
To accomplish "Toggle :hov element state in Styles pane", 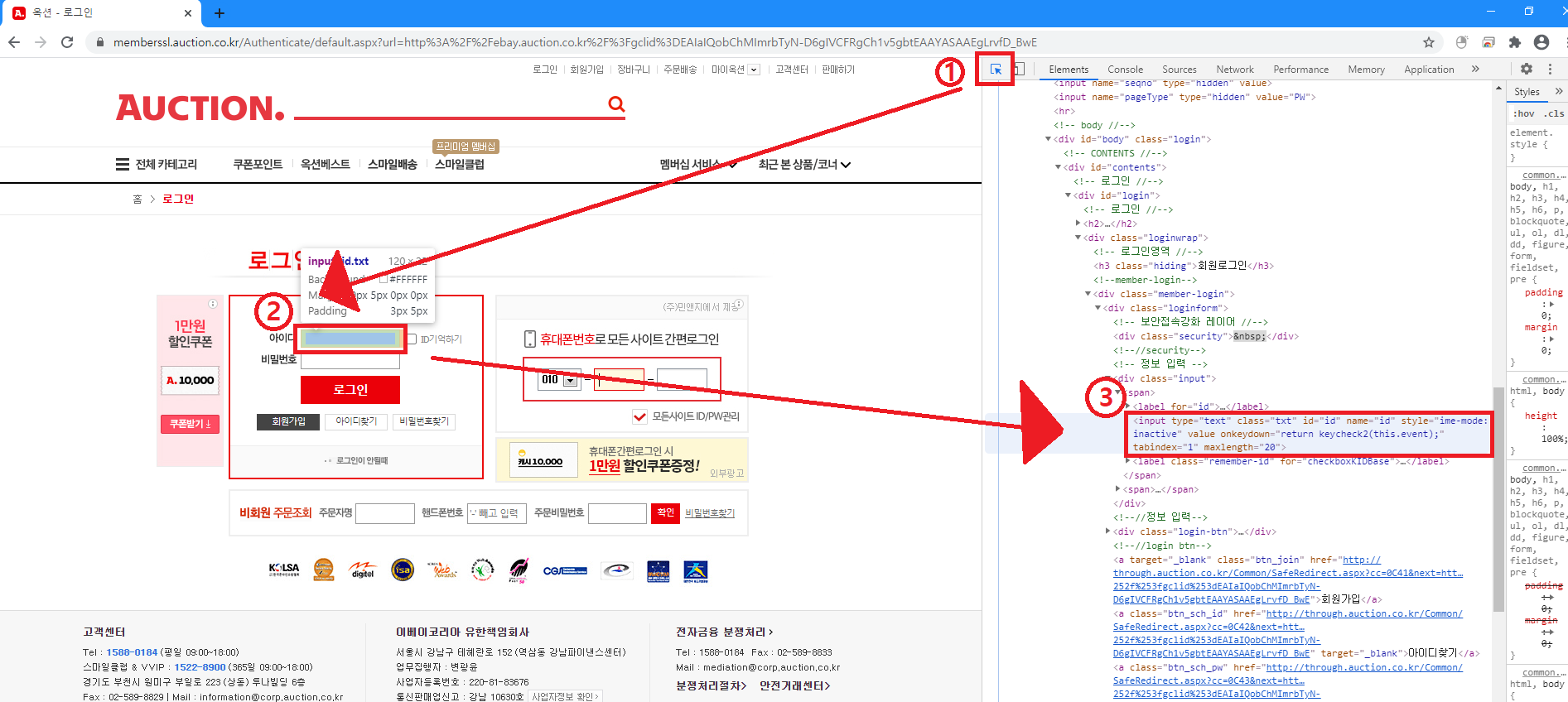I will click(1524, 113).
